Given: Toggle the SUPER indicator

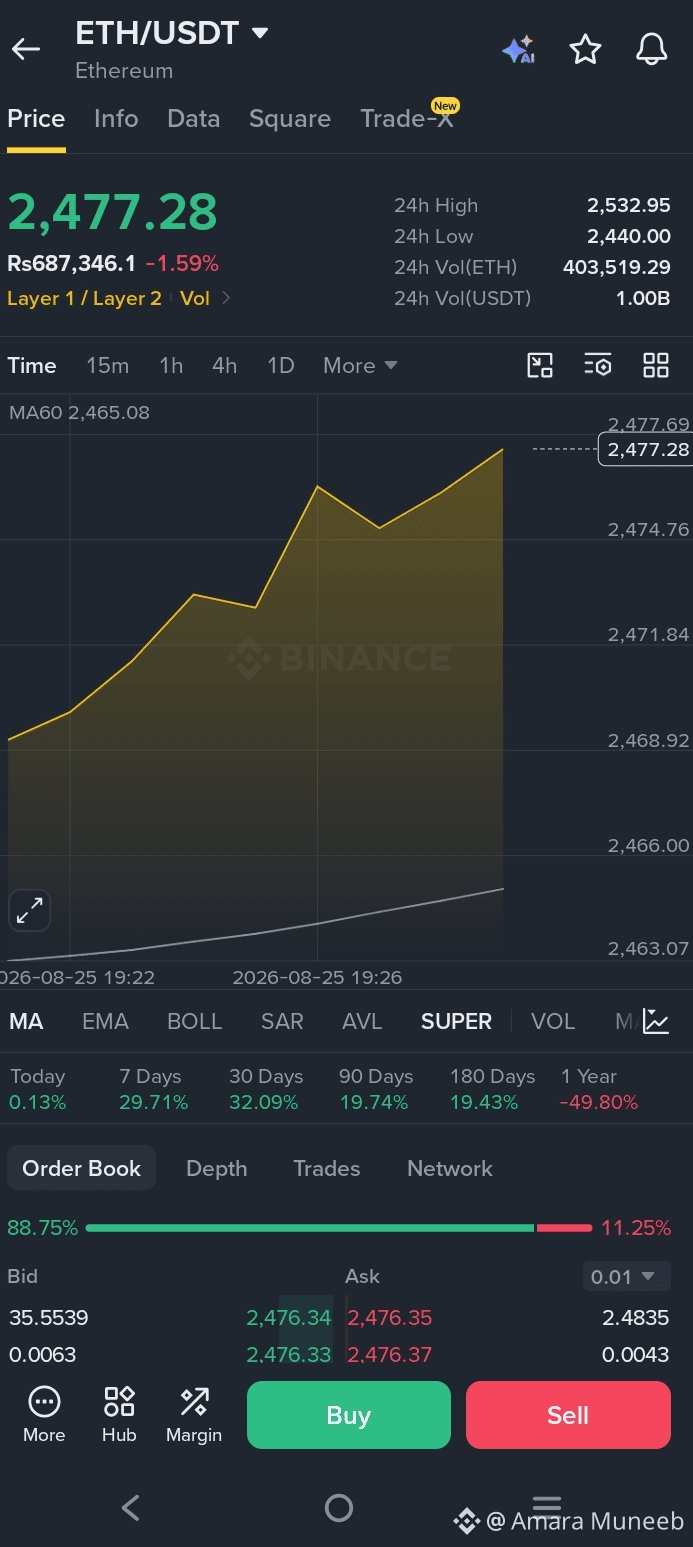Looking at the screenshot, I should (x=456, y=1021).
